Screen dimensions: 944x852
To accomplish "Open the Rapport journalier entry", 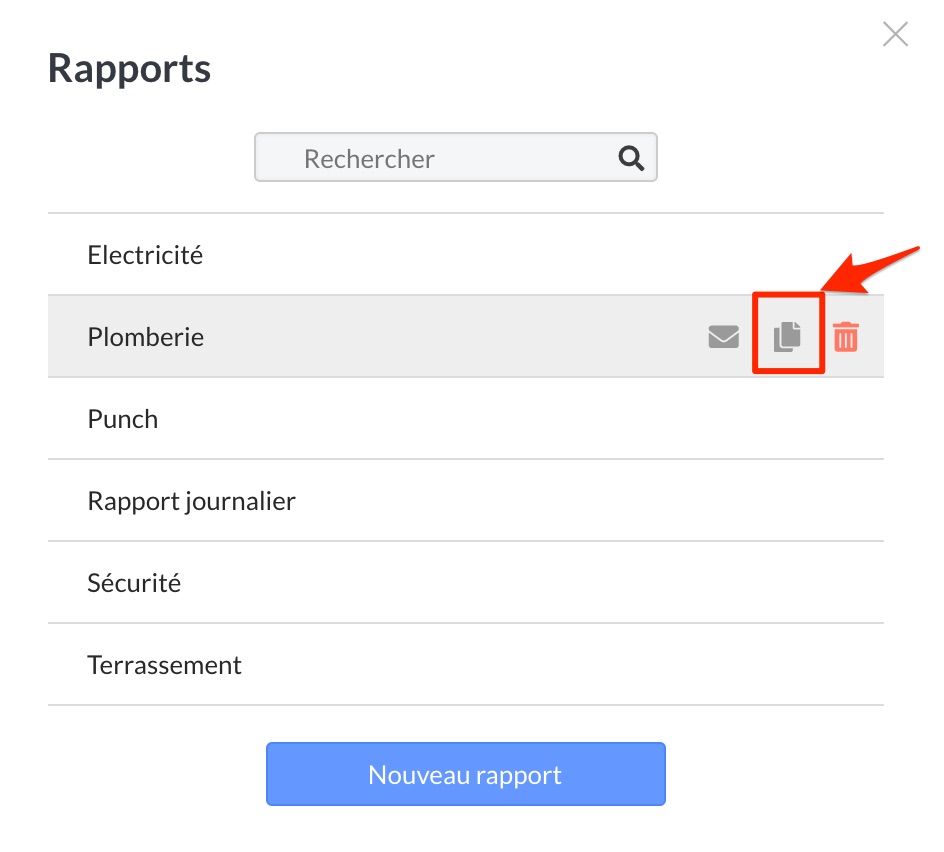I will pos(192,501).
